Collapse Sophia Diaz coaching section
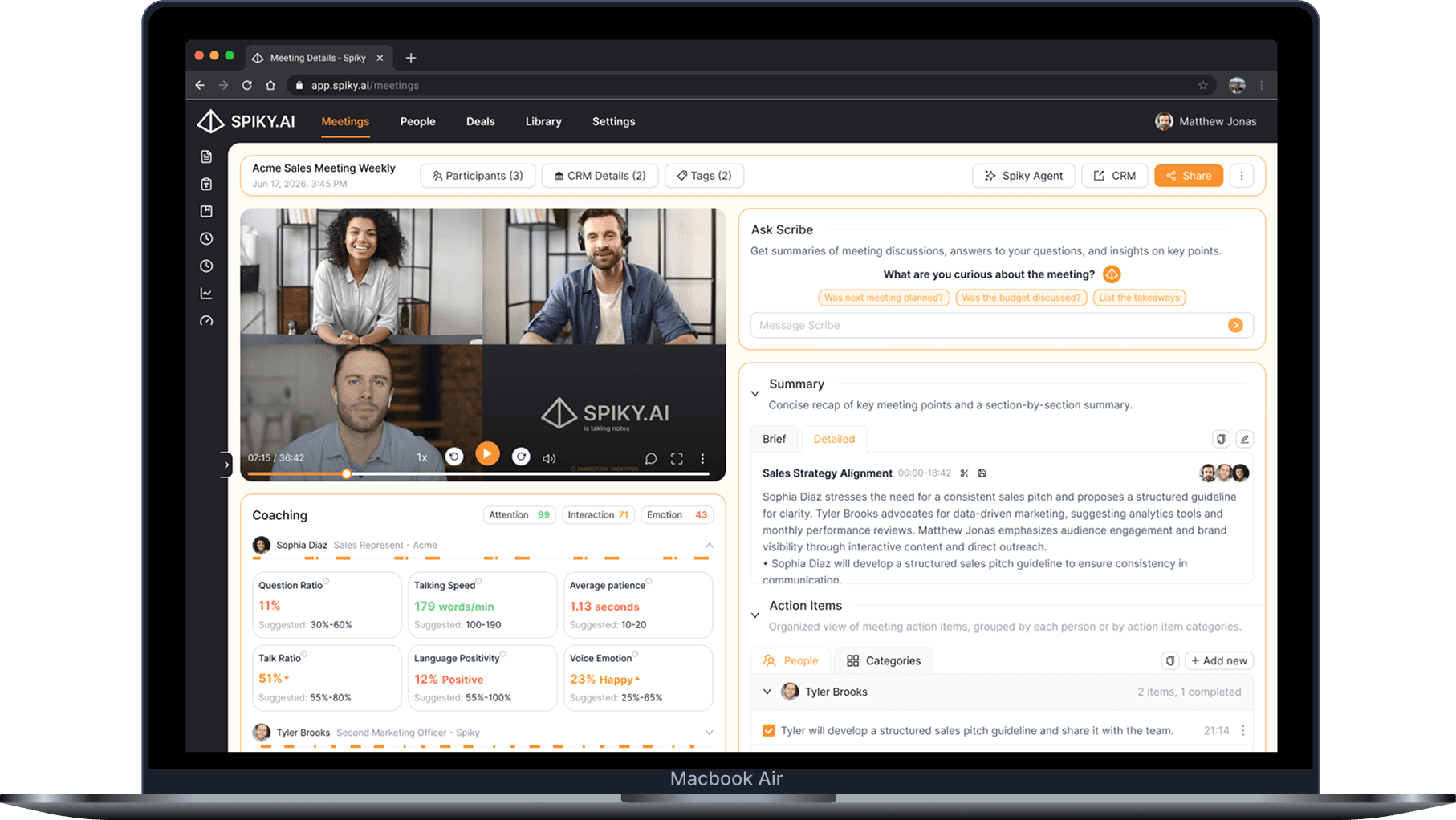 tap(709, 546)
